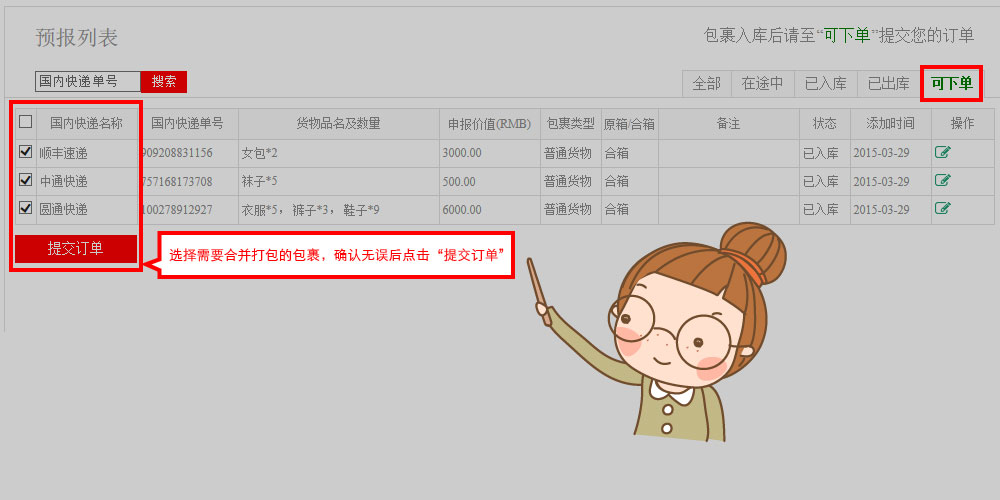Click the green 可下单 link in notice
1000x500 pixels.
pyautogui.click(x=848, y=36)
